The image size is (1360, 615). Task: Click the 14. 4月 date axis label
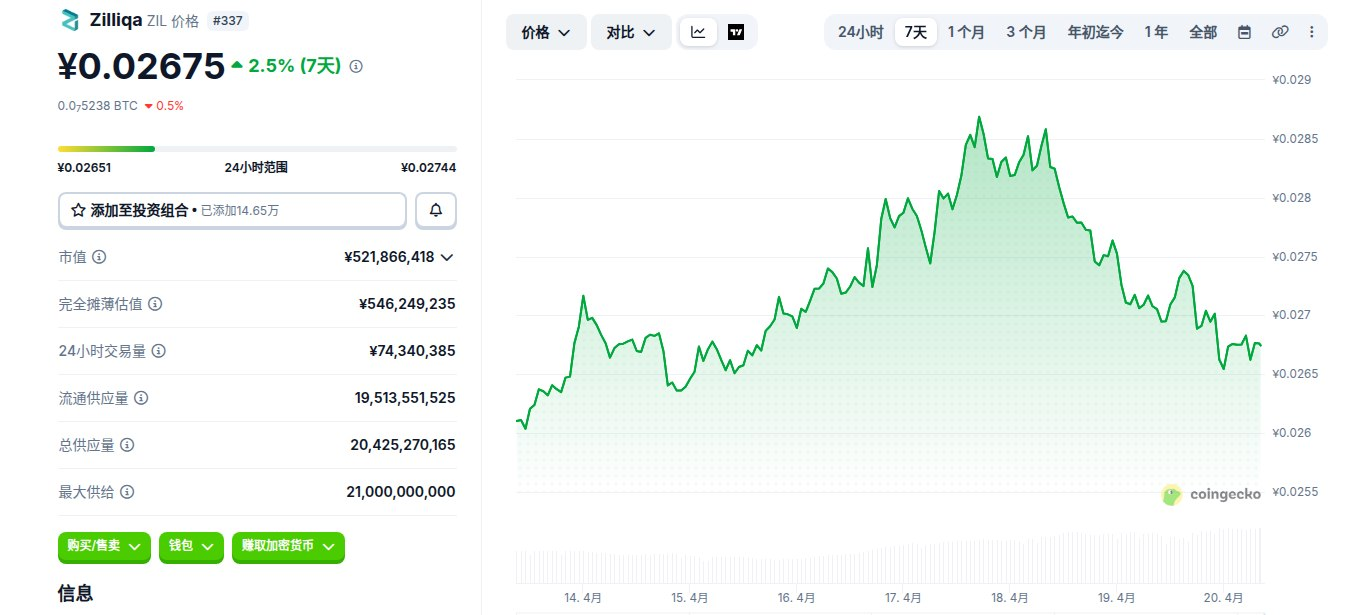tap(583, 598)
